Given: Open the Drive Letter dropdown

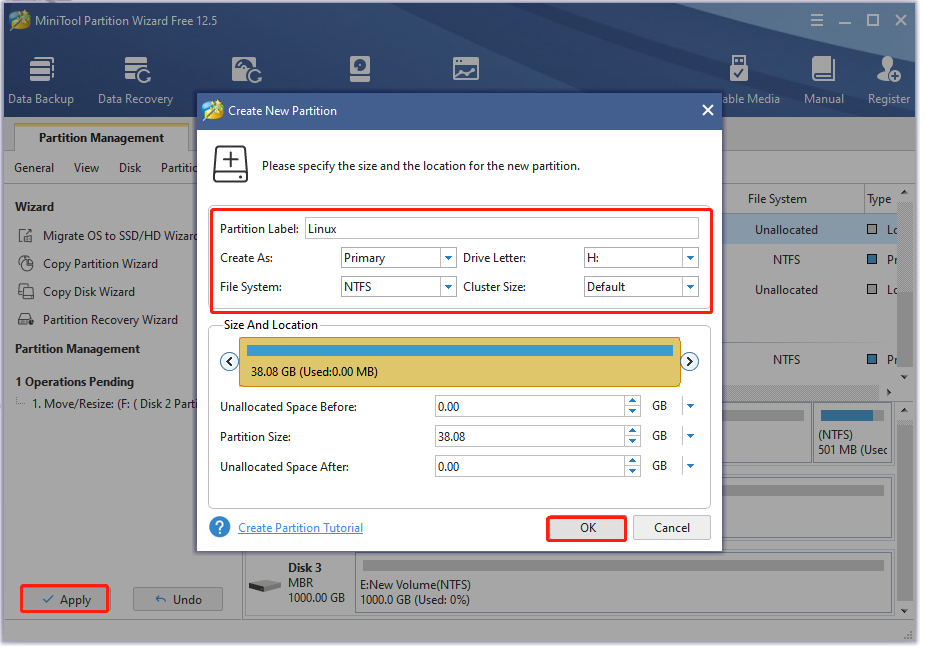Looking at the screenshot, I should (x=690, y=258).
